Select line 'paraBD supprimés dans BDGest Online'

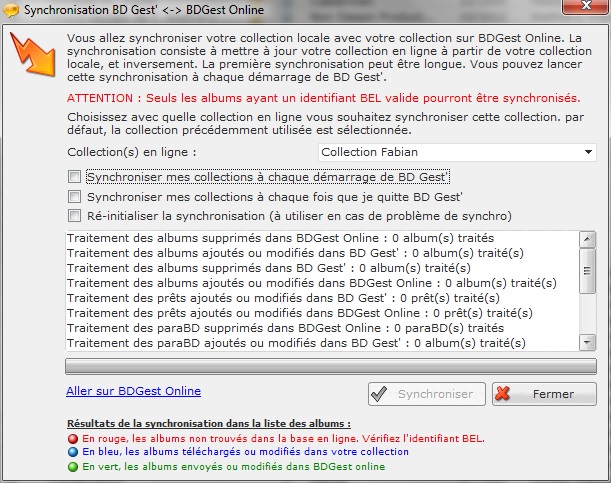click(x=286, y=328)
